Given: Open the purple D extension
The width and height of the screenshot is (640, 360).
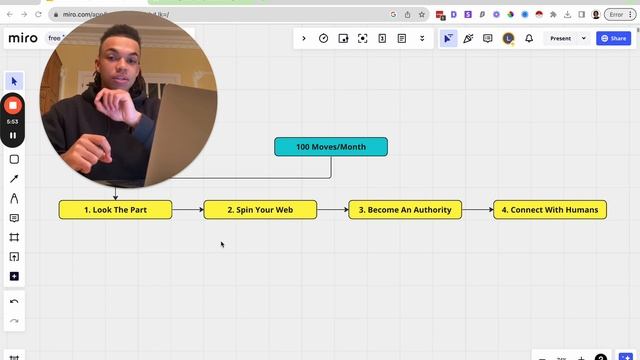Looking at the screenshot, I should pyautogui.click(x=453, y=14).
